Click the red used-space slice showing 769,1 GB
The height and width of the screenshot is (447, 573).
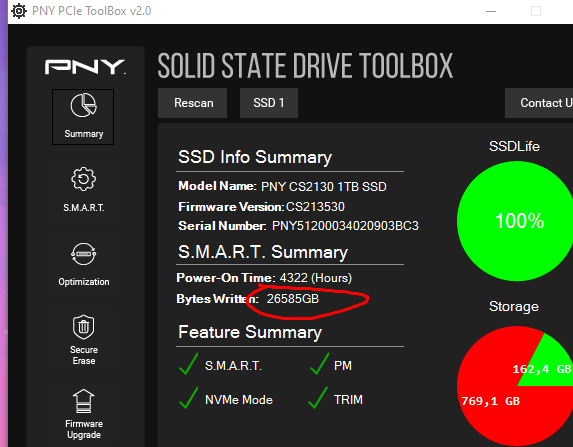click(x=490, y=401)
